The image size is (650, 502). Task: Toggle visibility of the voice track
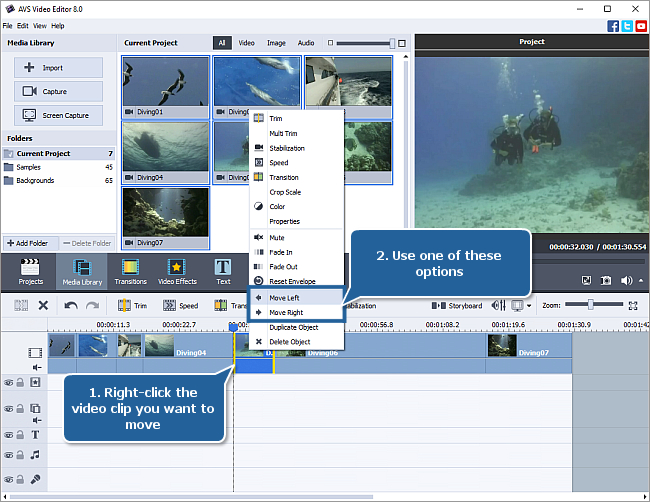point(8,480)
